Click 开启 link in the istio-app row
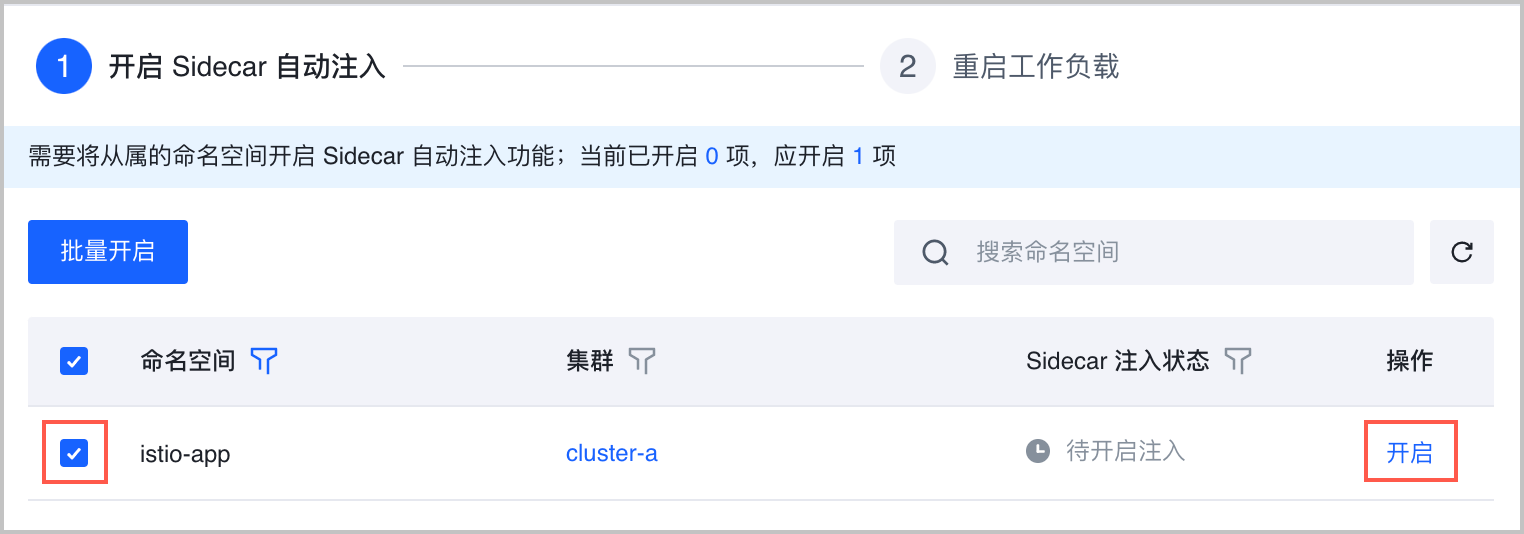This screenshot has width=1524, height=534. point(1409,453)
